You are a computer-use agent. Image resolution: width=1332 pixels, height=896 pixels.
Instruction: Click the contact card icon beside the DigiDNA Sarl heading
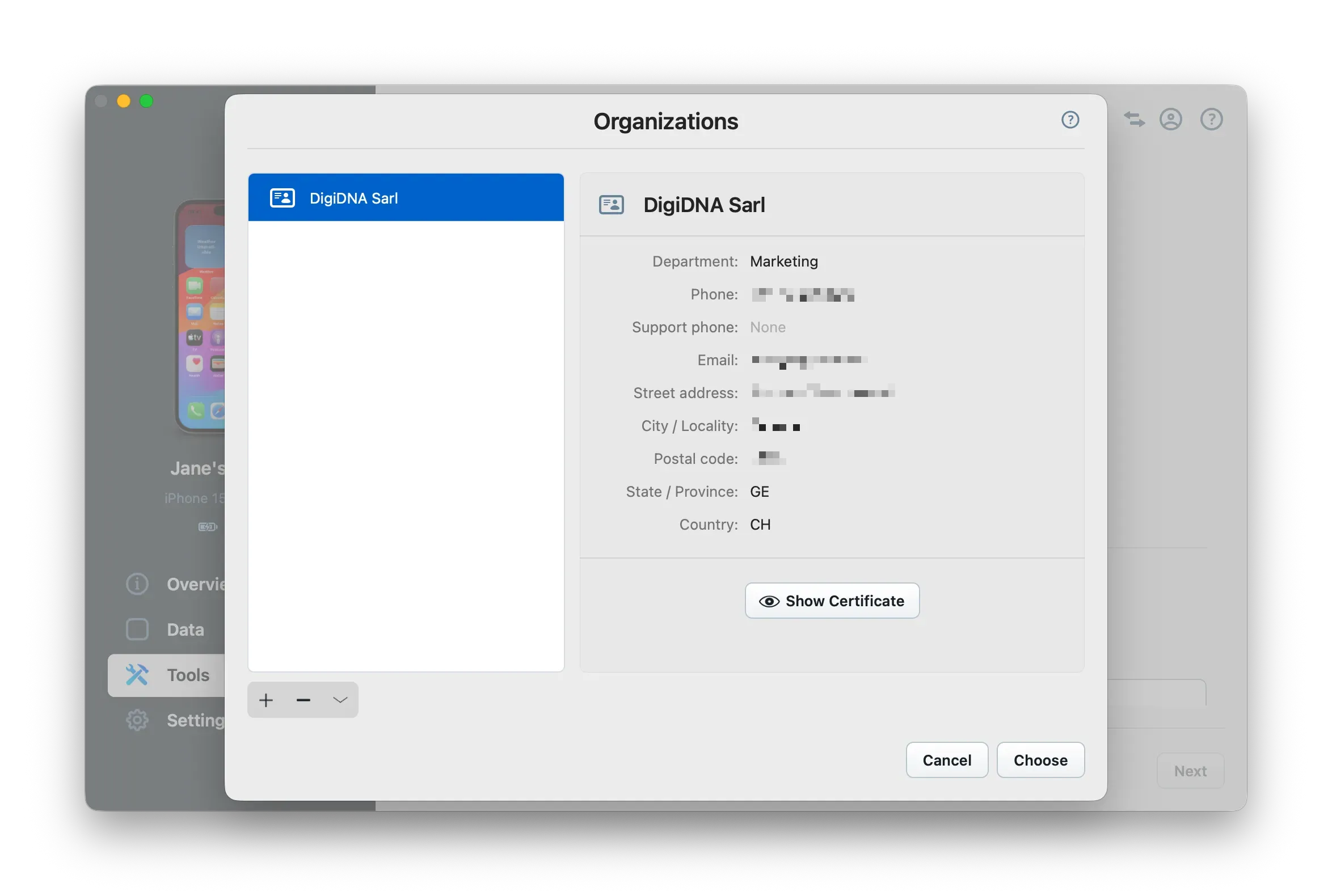click(610, 204)
